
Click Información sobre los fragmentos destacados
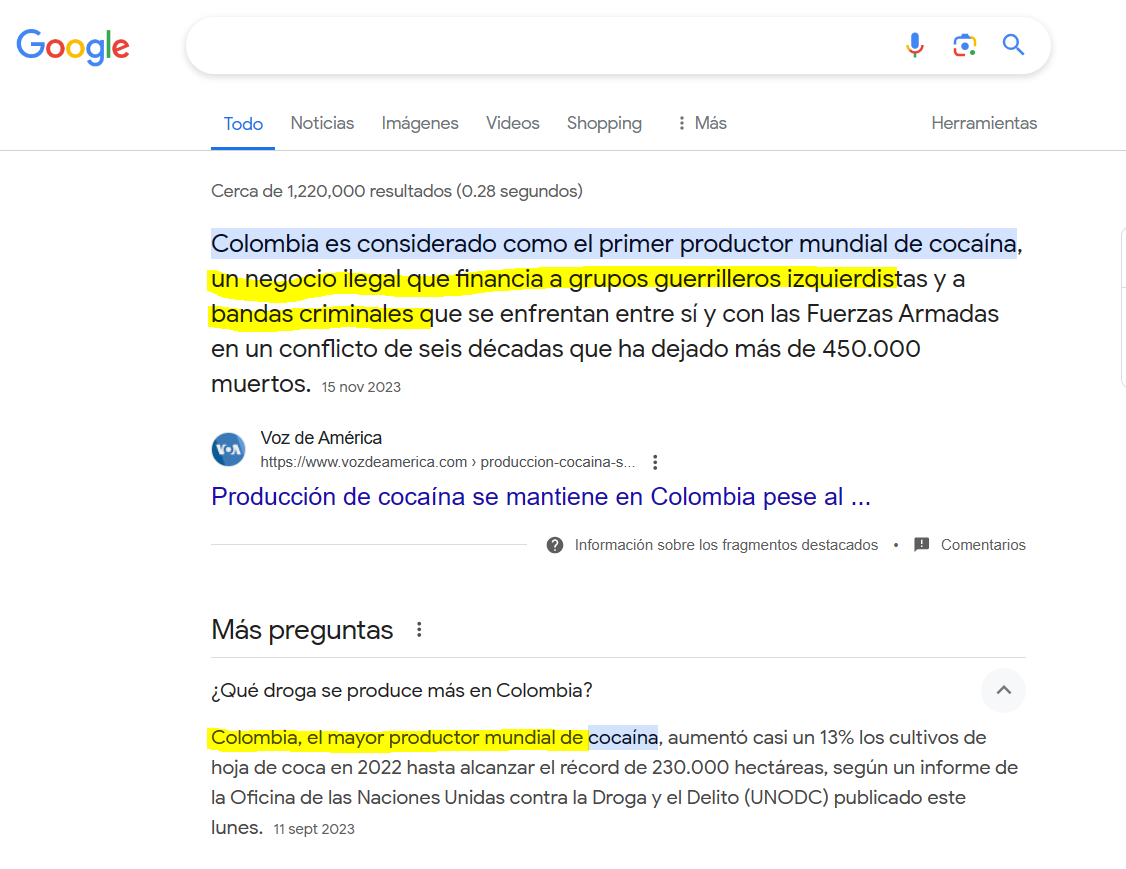pos(726,545)
